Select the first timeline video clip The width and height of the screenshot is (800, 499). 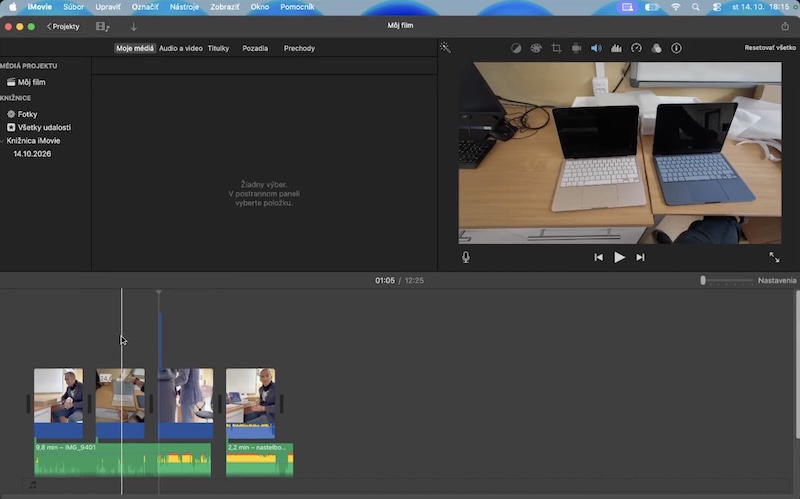[58, 403]
